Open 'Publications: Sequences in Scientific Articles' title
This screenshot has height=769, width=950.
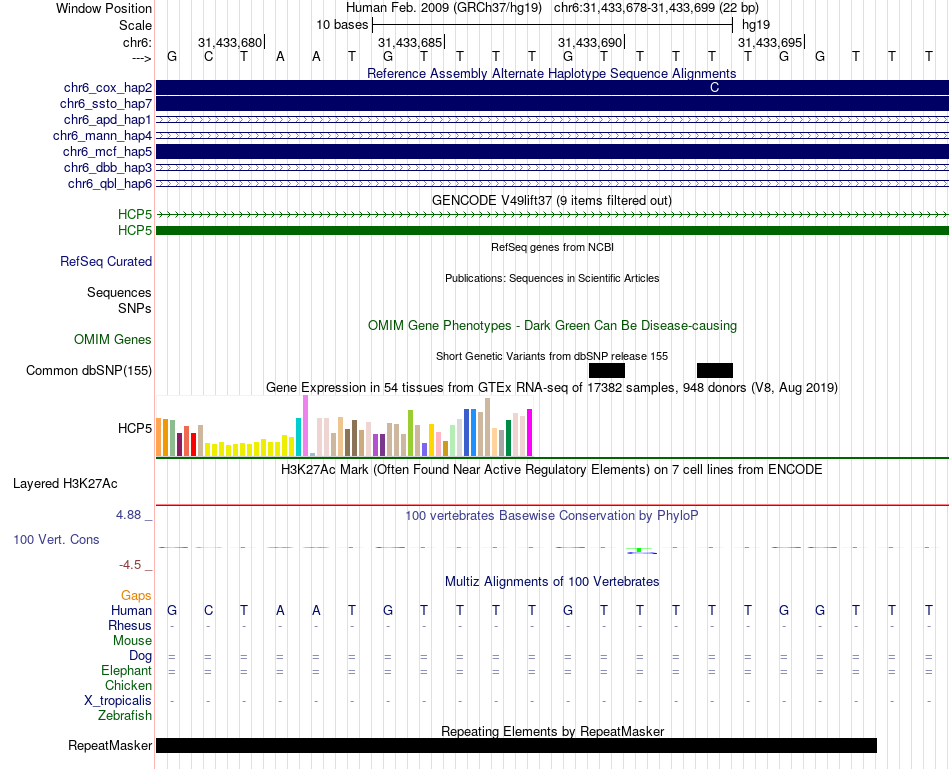[x=552, y=278]
